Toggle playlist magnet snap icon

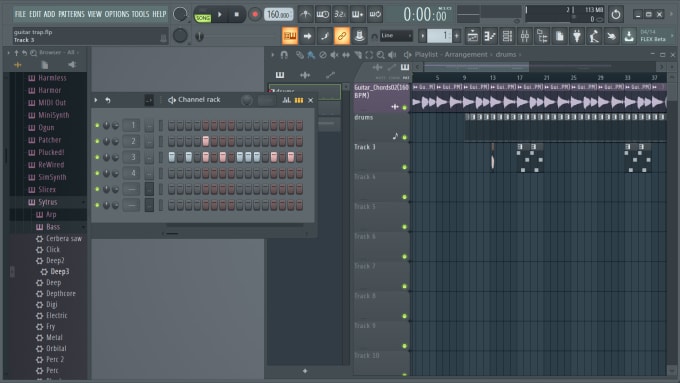pyautogui.click(x=284, y=55)
